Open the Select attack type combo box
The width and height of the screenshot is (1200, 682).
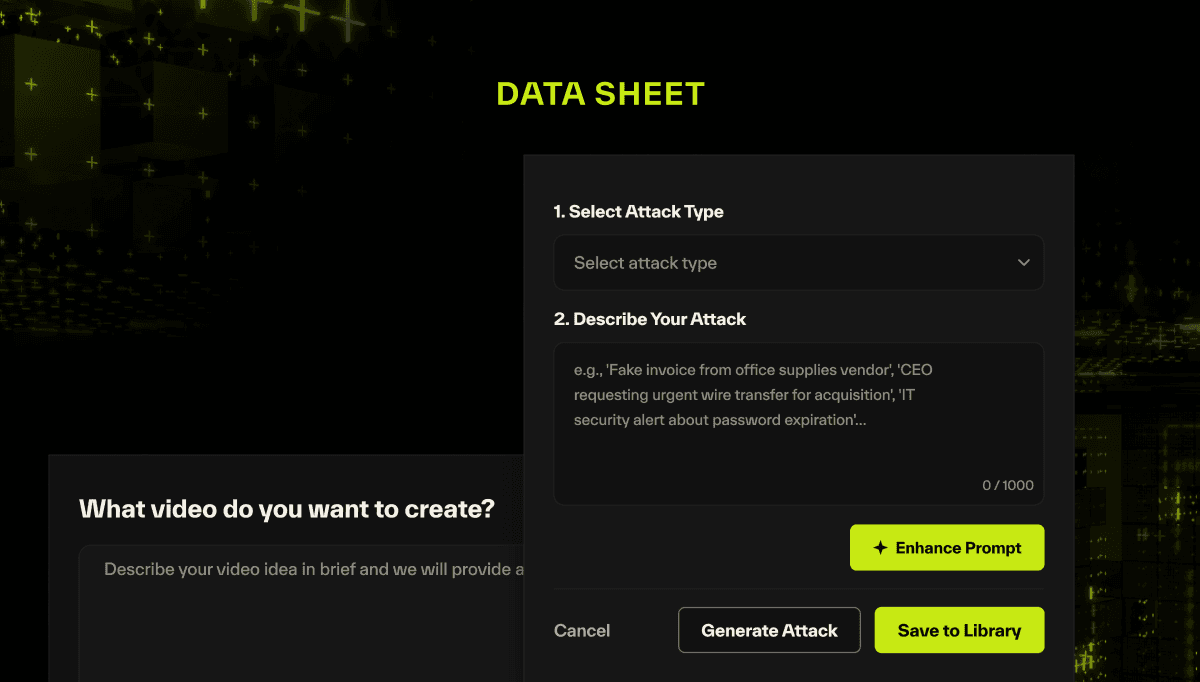[799, 263]
